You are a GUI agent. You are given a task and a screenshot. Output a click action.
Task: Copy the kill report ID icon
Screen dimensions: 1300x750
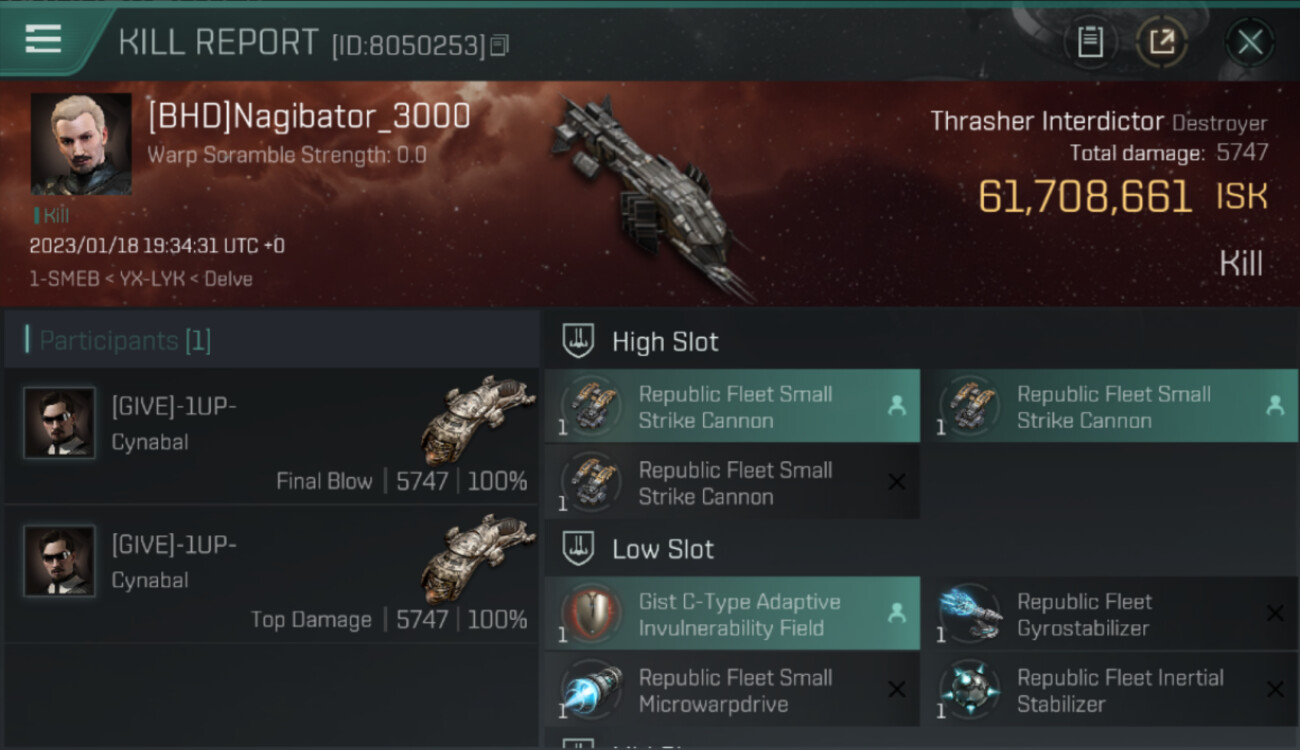500,45
